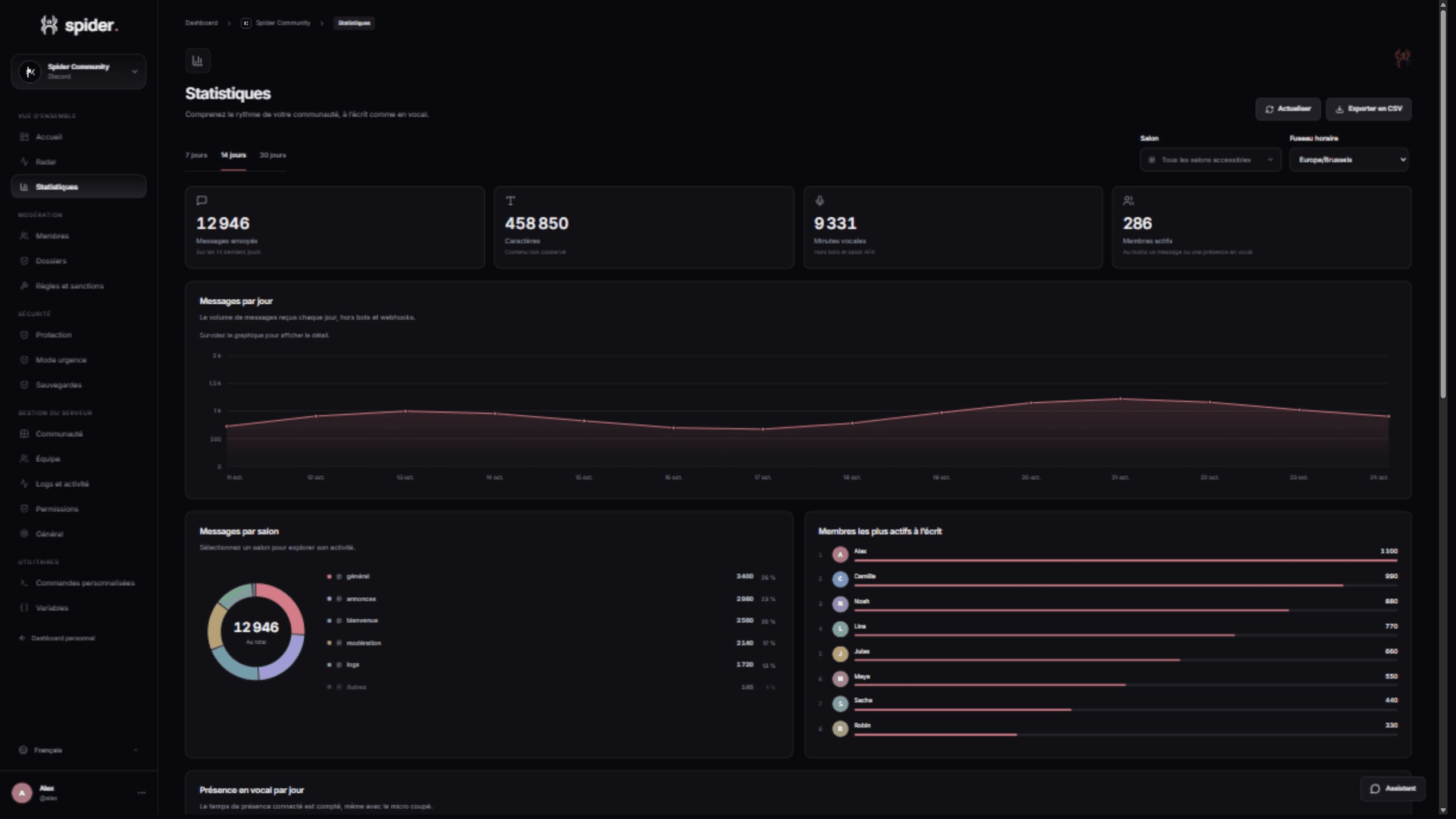Open the Salon channel dropdown
This screenshot has height=819, width=1456.
[x=1210, y=160]
